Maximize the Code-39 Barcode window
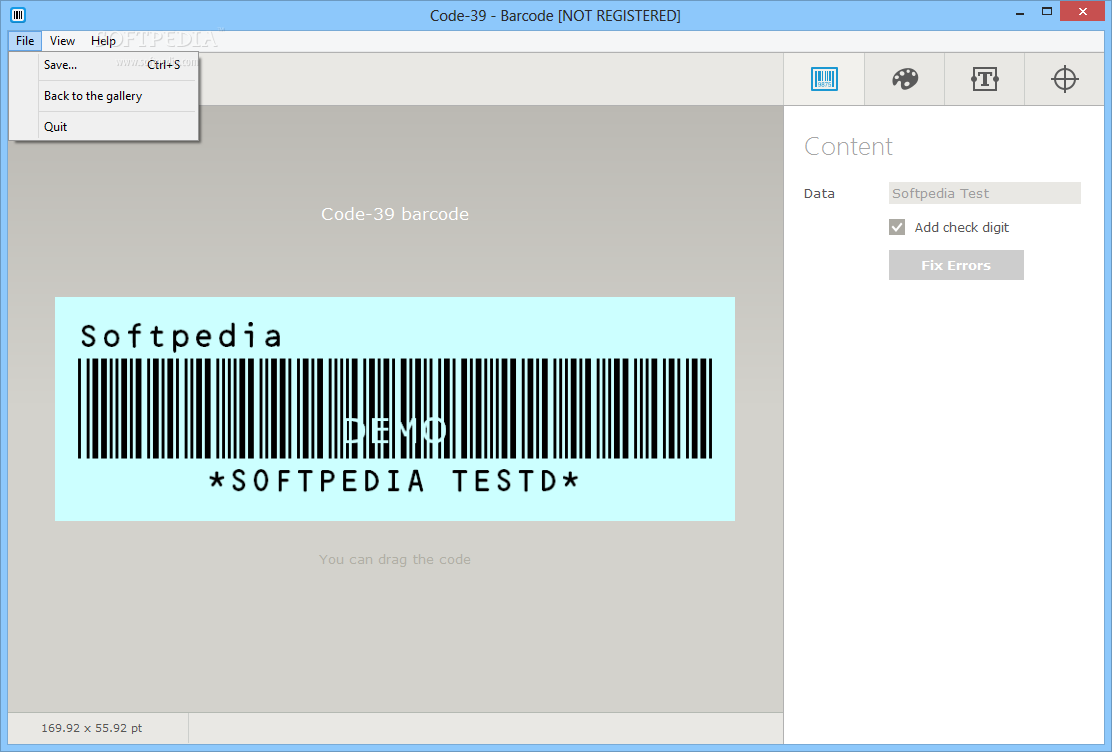The image size is (1112, 752). click(x=1046, y=11)
